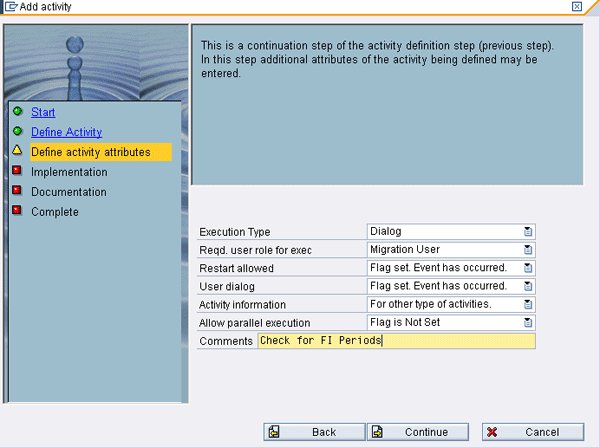Click red status icon beside Complete
This screenshot has height=448, width=600.
17,210
